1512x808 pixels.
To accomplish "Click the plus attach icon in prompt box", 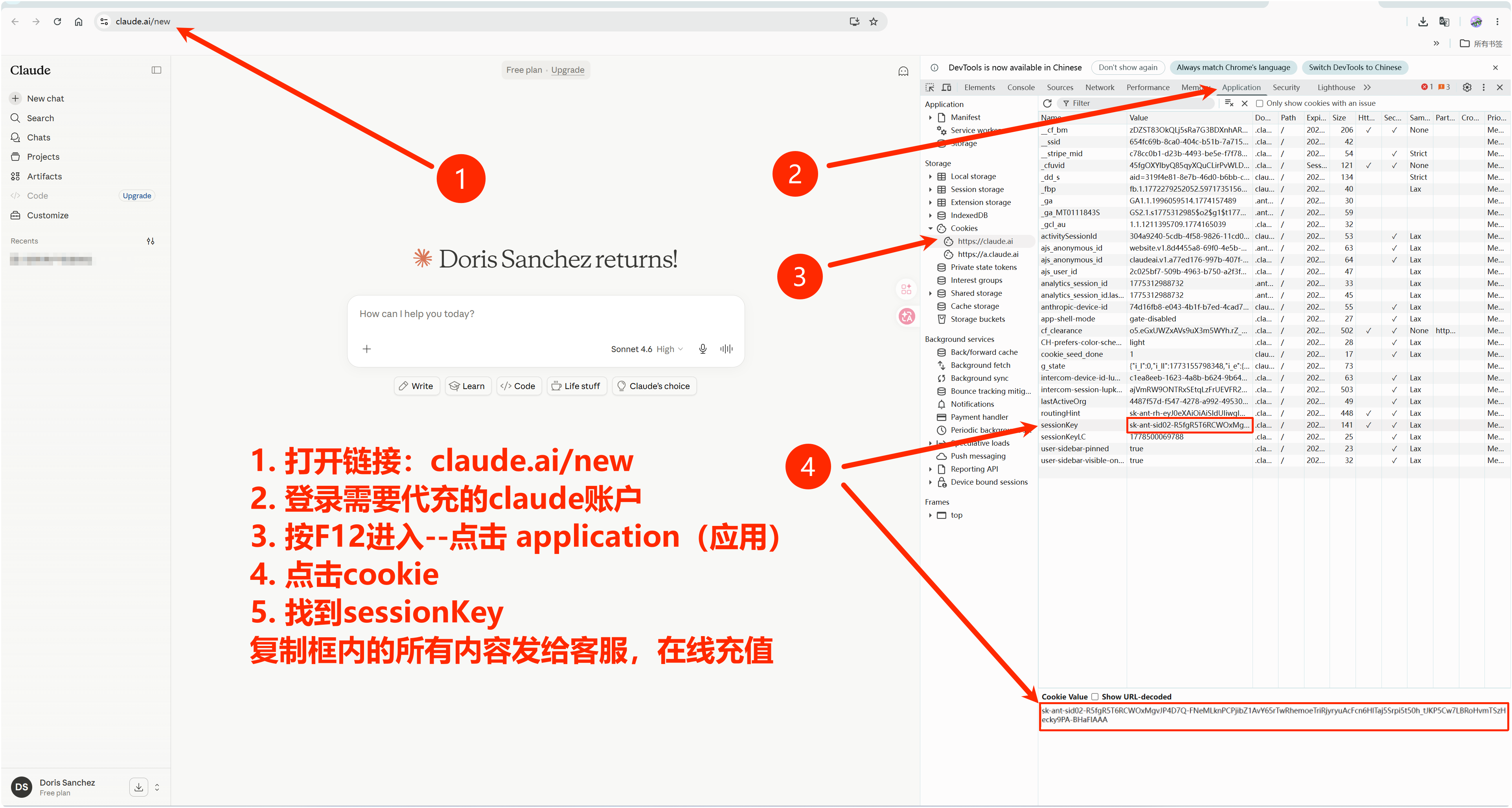I will (367, 349).
